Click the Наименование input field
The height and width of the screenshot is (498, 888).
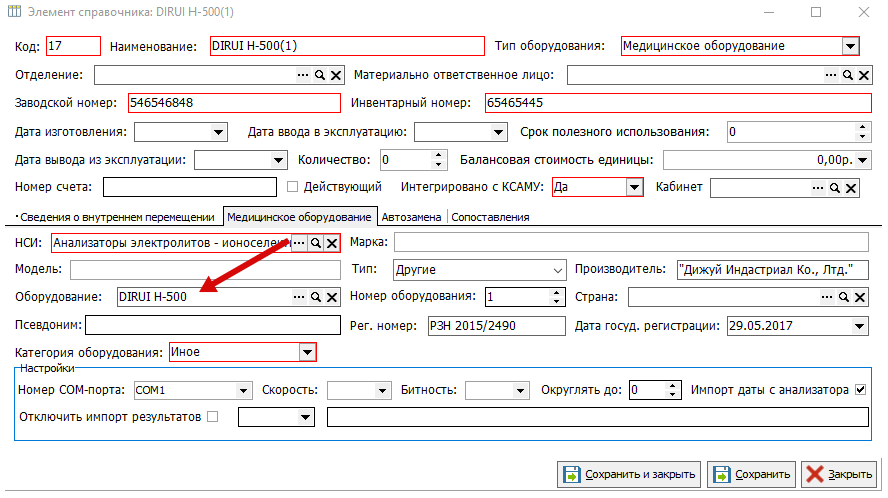click(x=347, y=46)
